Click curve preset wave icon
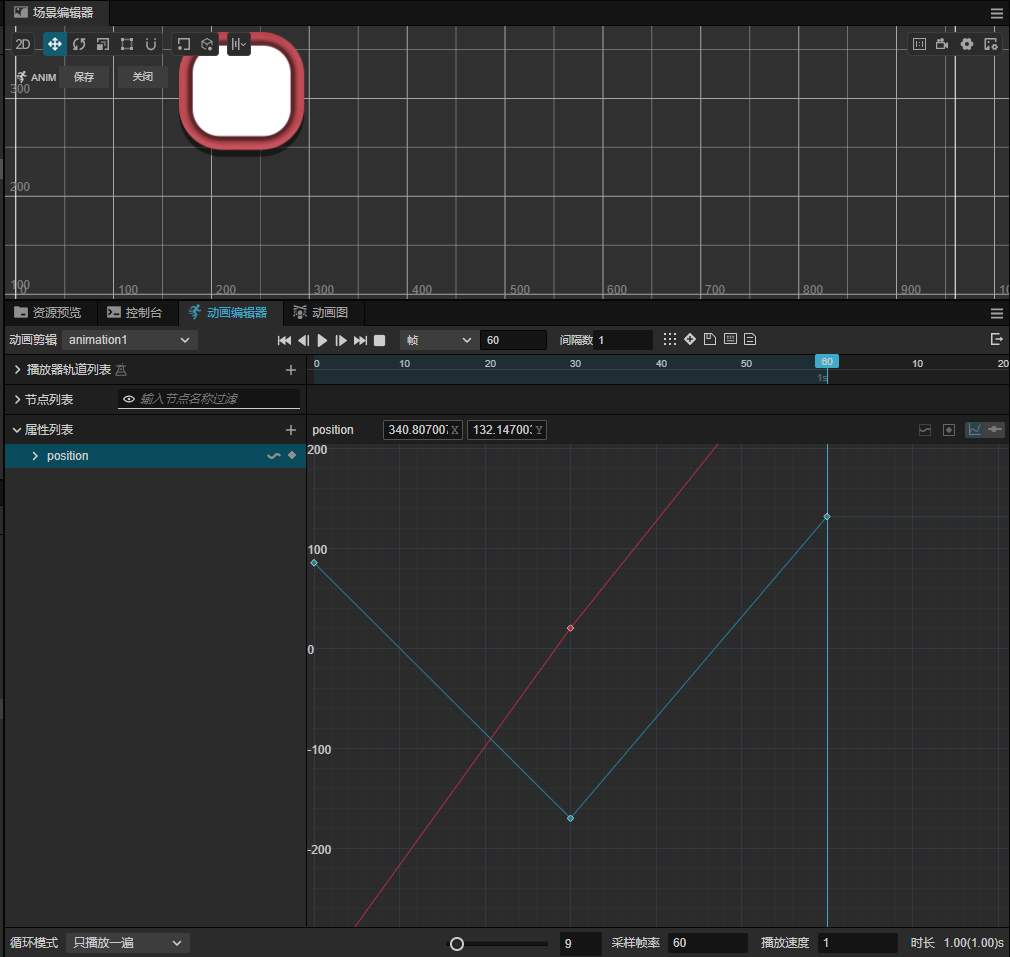 click(925, 430)
